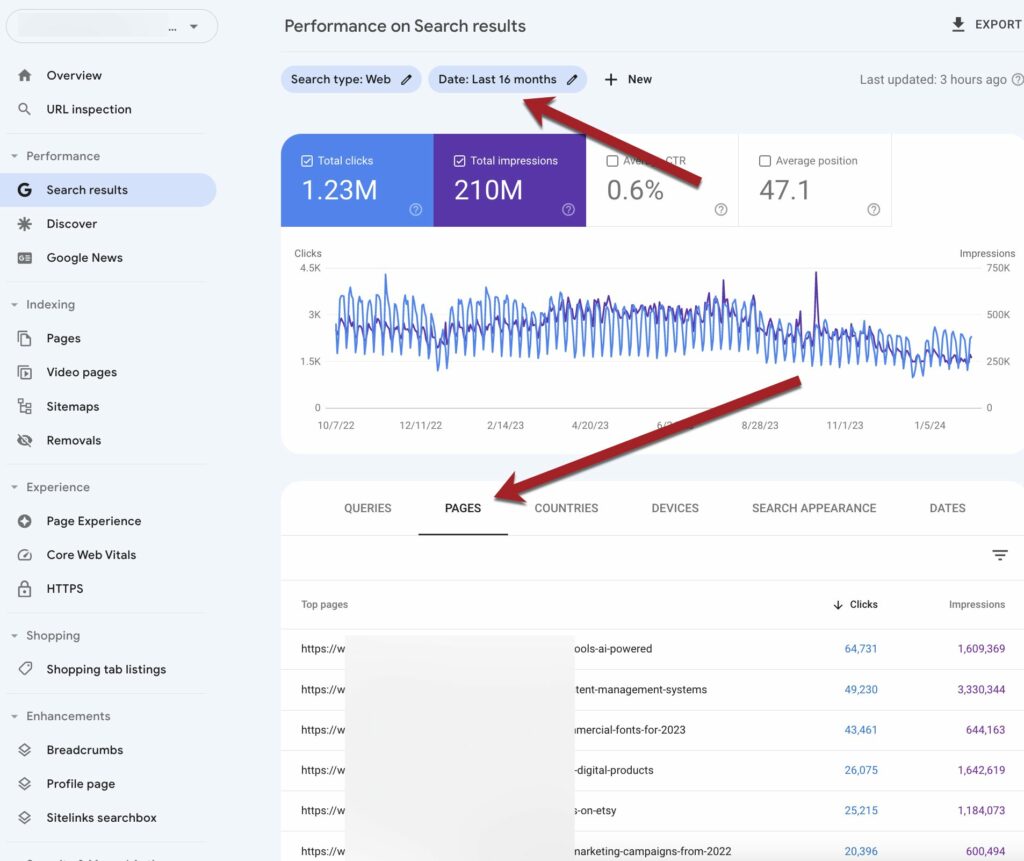Open Sitemaps via its sidebar icon
1024x861 pixels.
(25, 407)
